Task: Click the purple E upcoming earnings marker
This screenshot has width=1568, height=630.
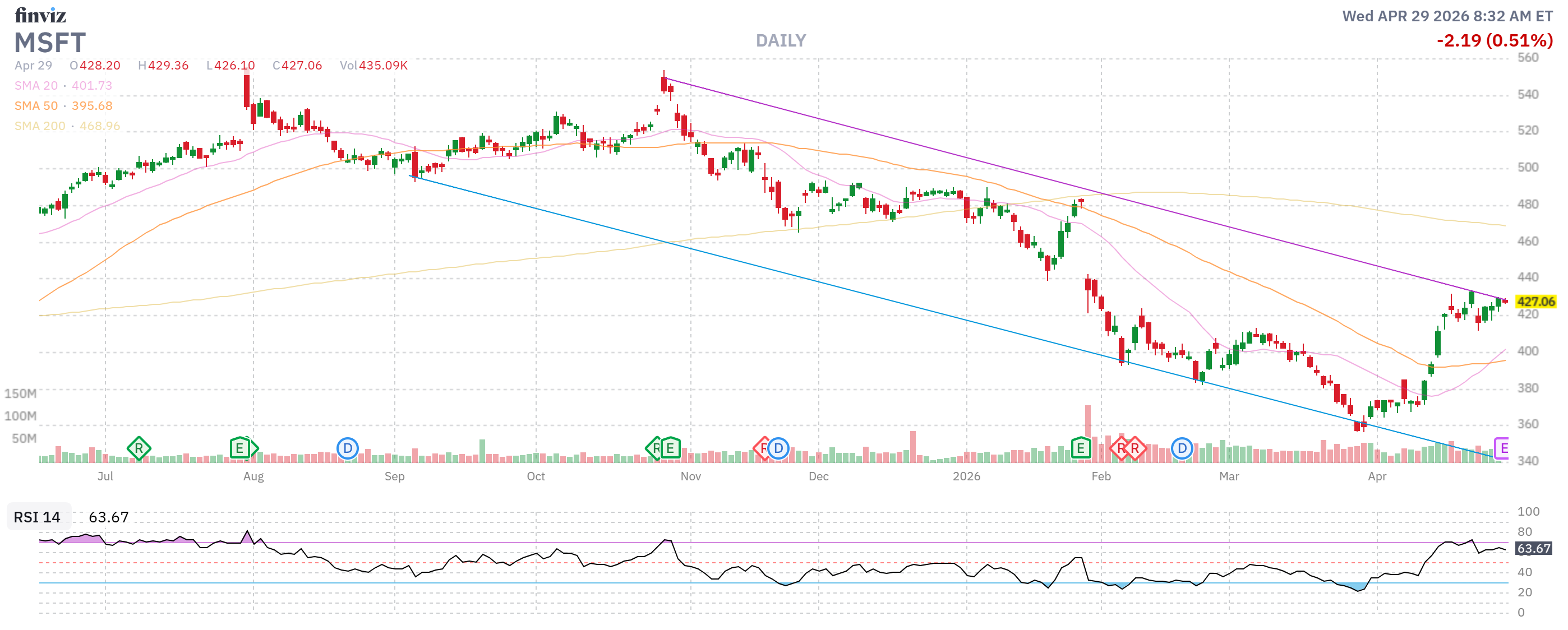Action: coord(1502,449)
